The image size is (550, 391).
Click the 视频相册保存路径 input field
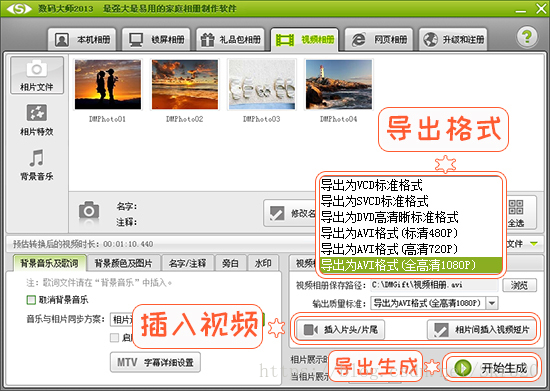pyautogui.click(x=434, y=285)
